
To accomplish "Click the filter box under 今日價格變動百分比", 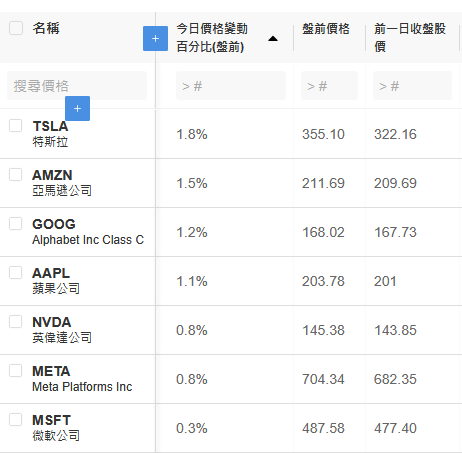I will coord(231,86).
